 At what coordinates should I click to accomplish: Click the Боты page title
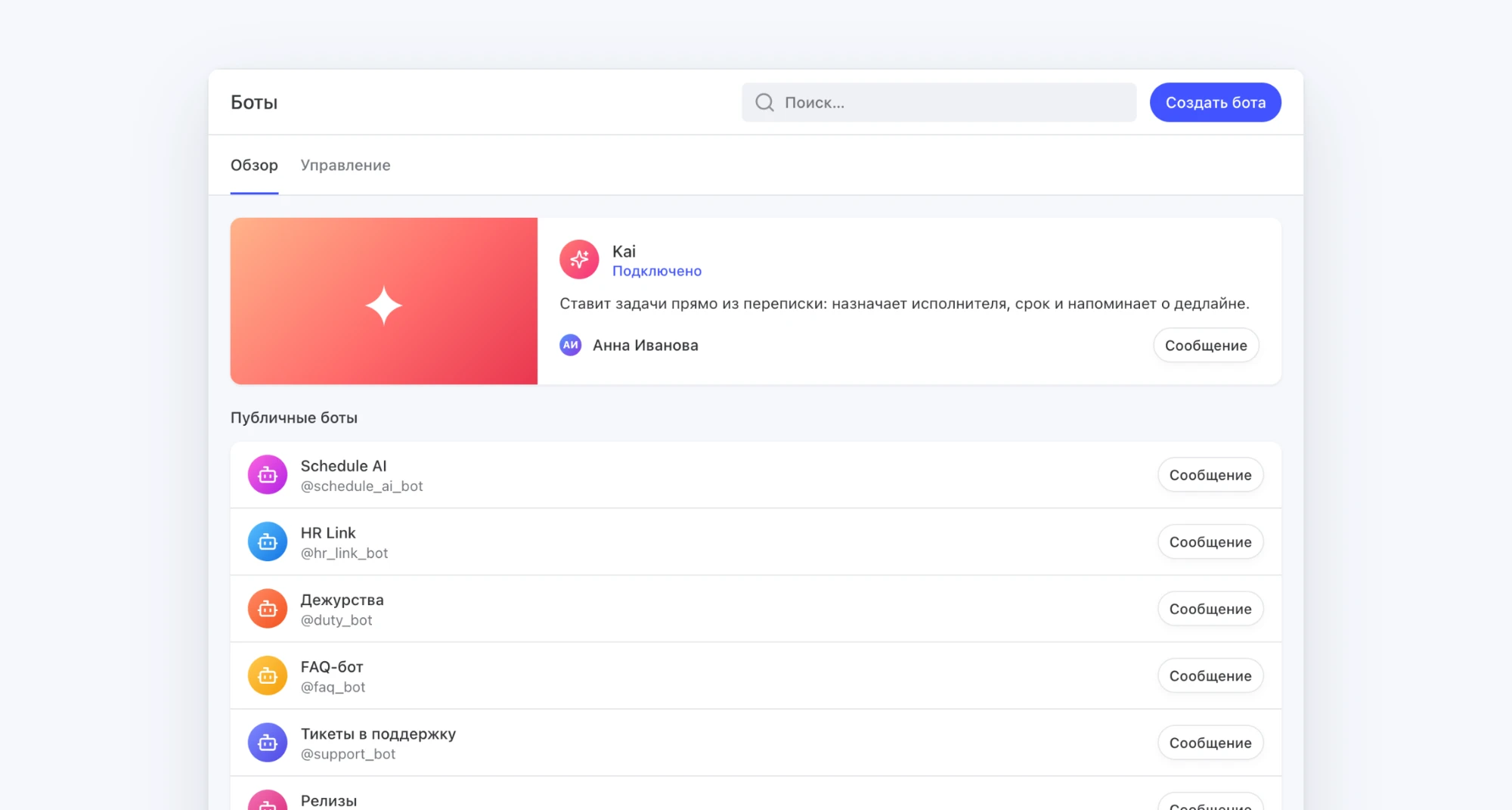(x=254, y=102)
